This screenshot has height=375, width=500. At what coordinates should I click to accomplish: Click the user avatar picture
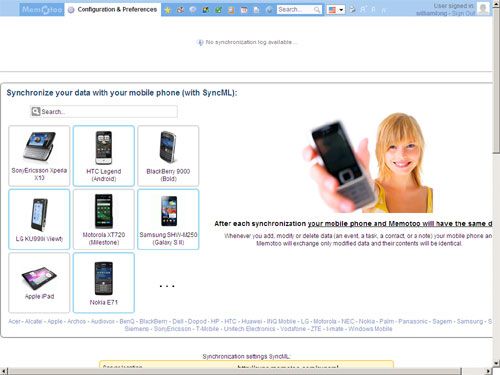(483, 9)
